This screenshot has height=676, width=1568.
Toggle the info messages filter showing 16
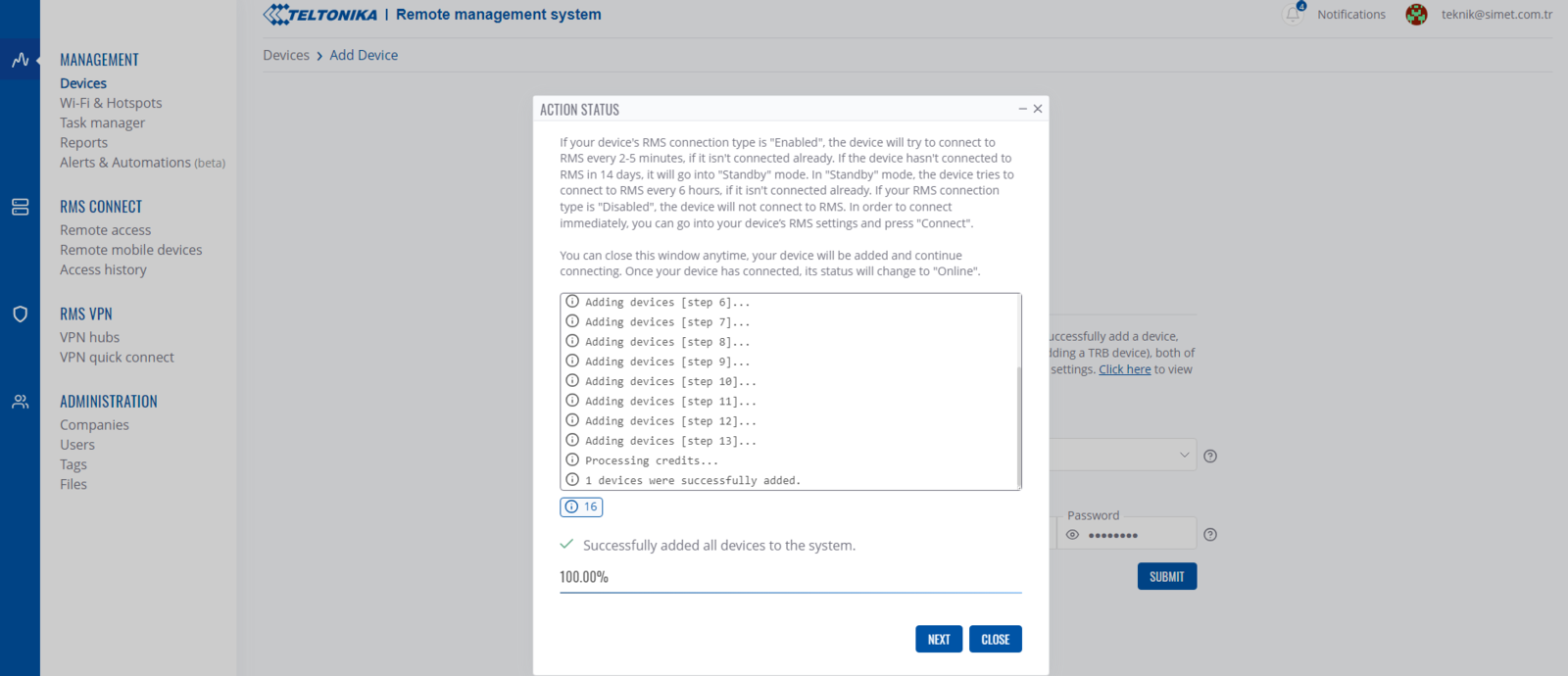click(x=581, y=507)
